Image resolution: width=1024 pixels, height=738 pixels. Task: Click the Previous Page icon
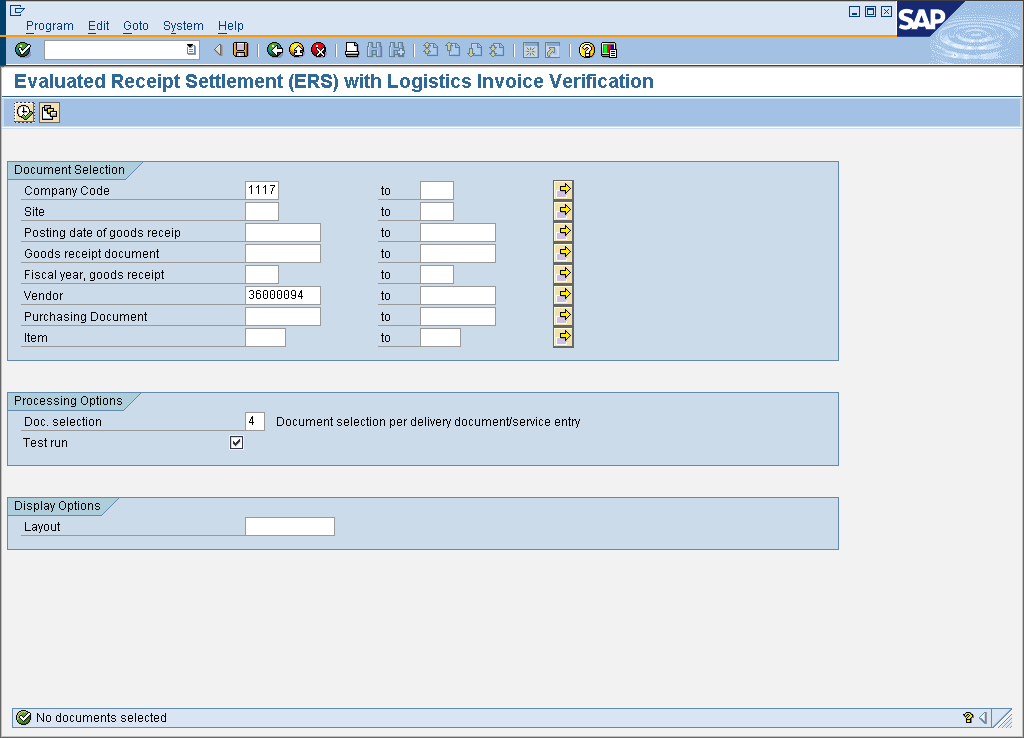(453, 50)
